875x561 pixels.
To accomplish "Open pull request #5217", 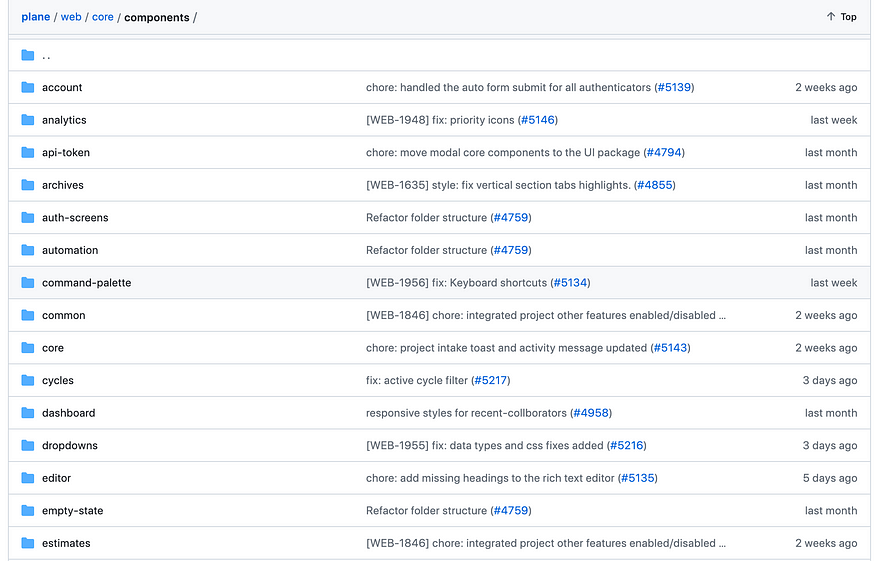I will pyautogui.click(x=491, y=381).
